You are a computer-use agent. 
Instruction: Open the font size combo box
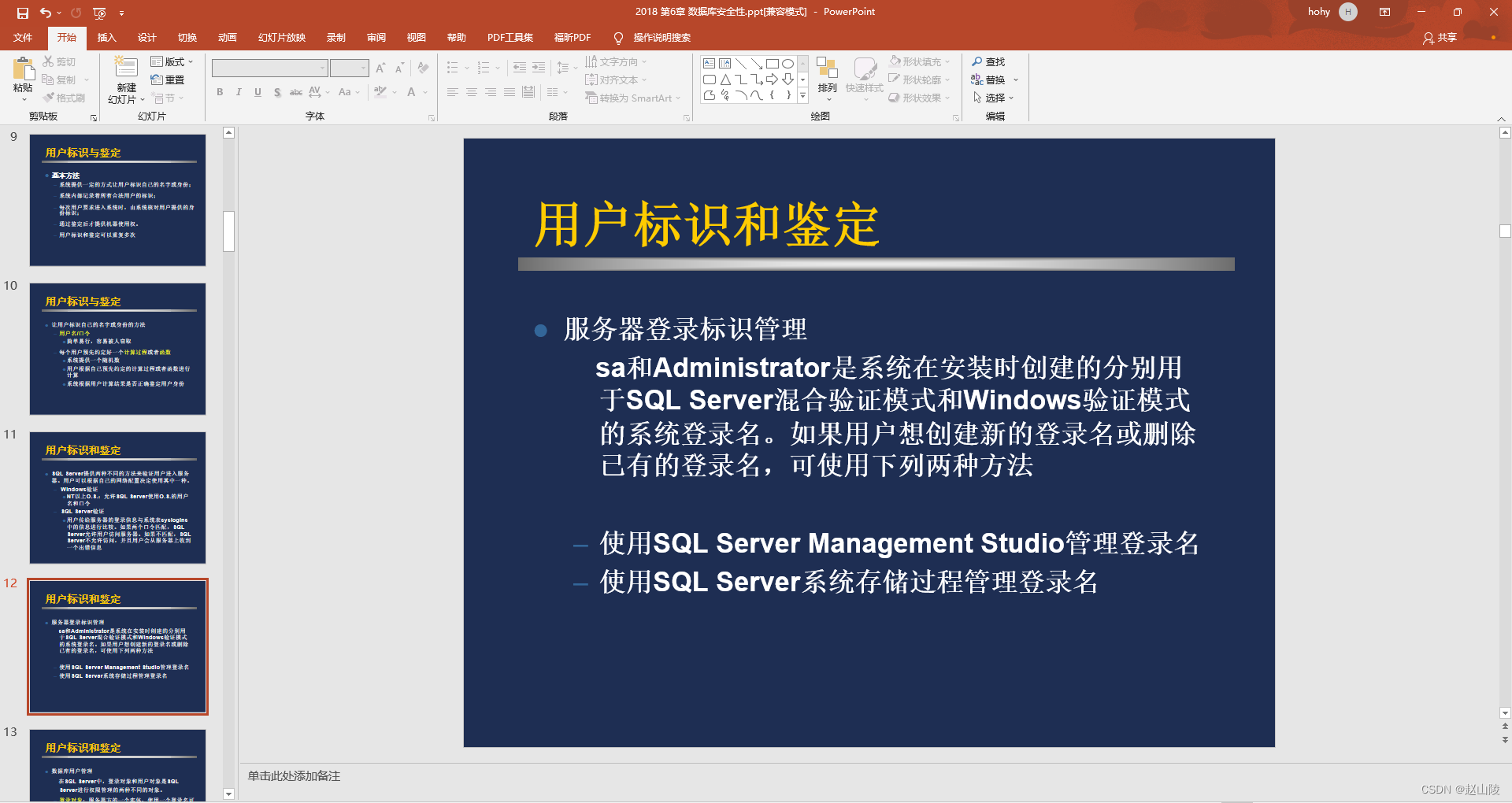click(350, 68)
